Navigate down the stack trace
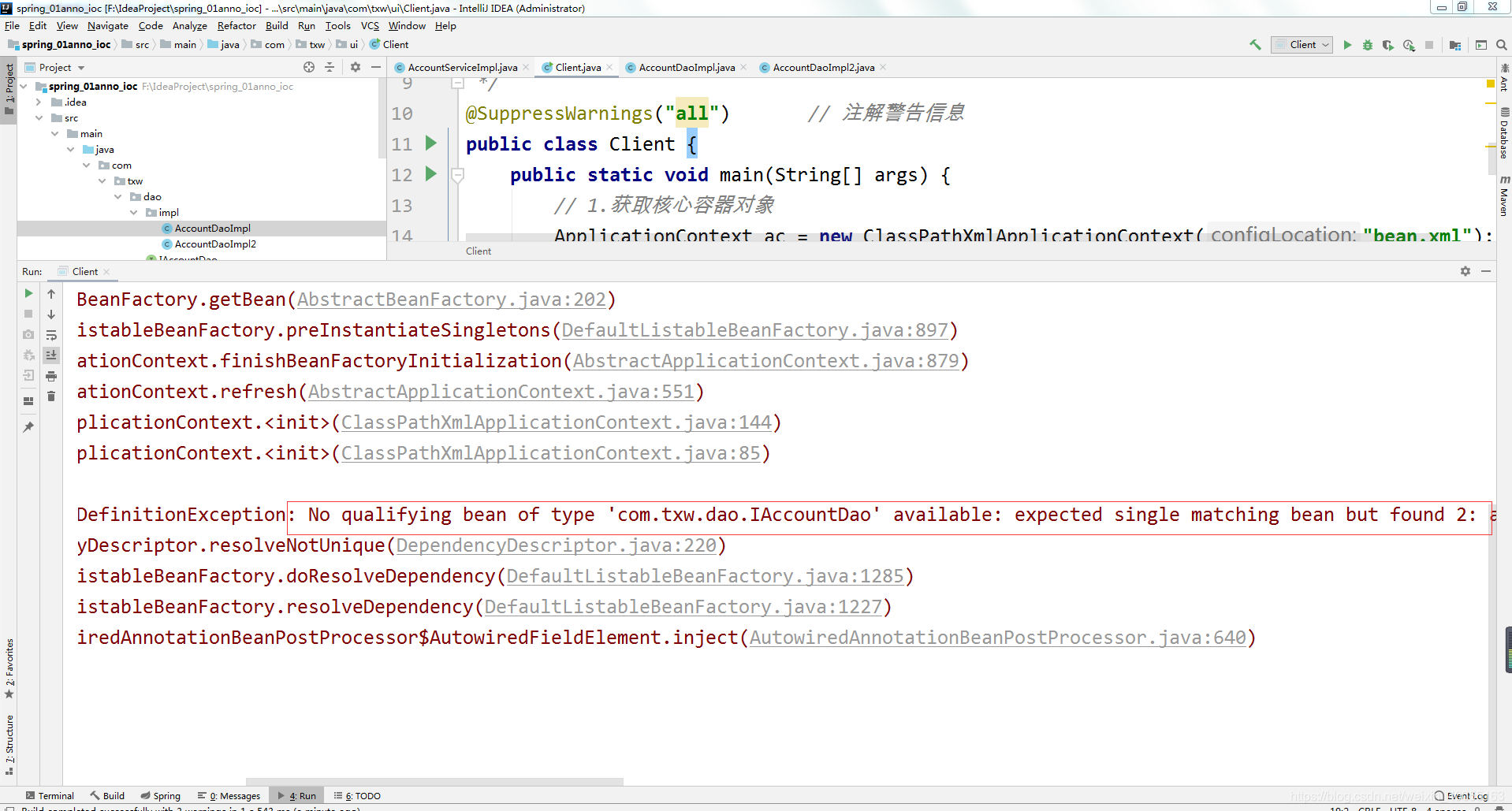 [51, 314]
